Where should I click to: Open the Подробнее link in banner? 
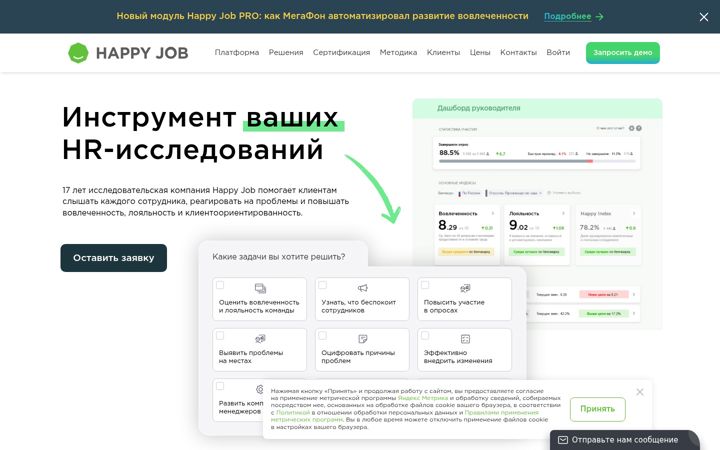568,16
